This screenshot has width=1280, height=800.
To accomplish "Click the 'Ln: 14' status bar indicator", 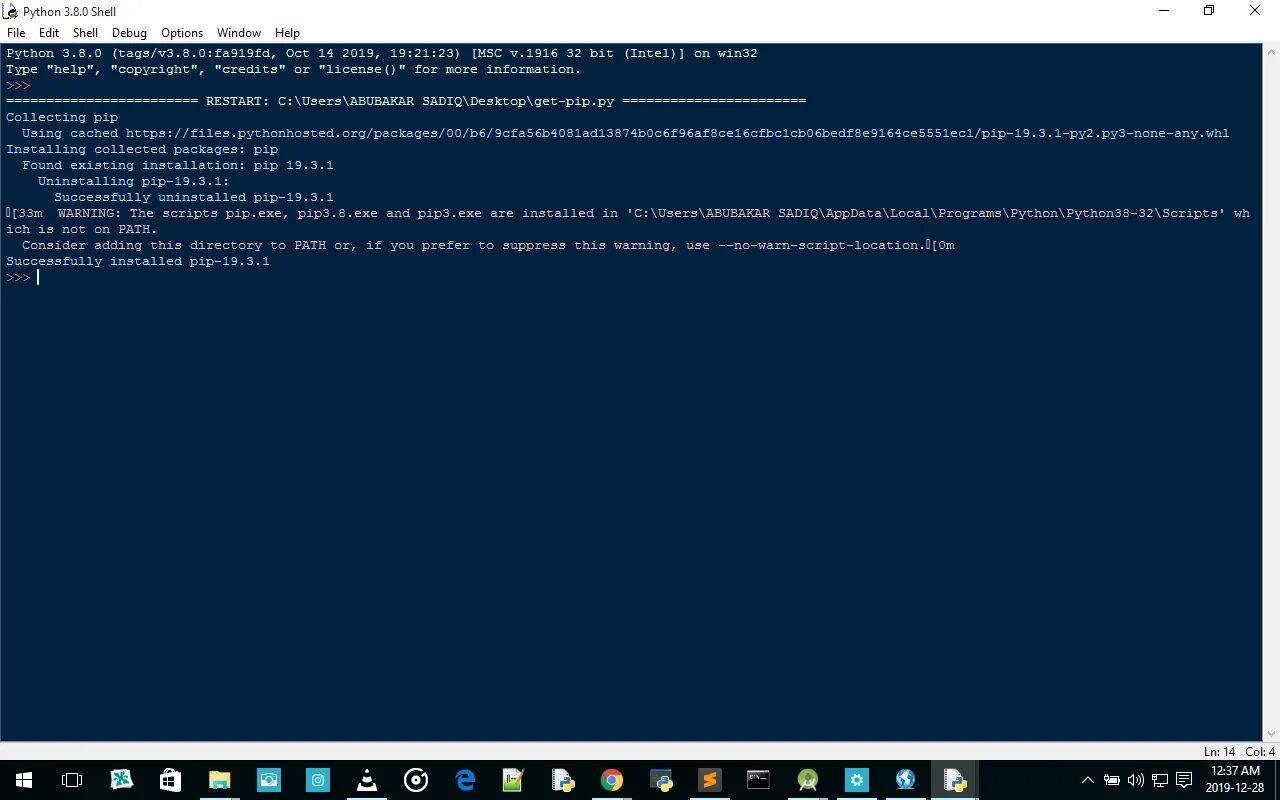I will point(1220,751).
